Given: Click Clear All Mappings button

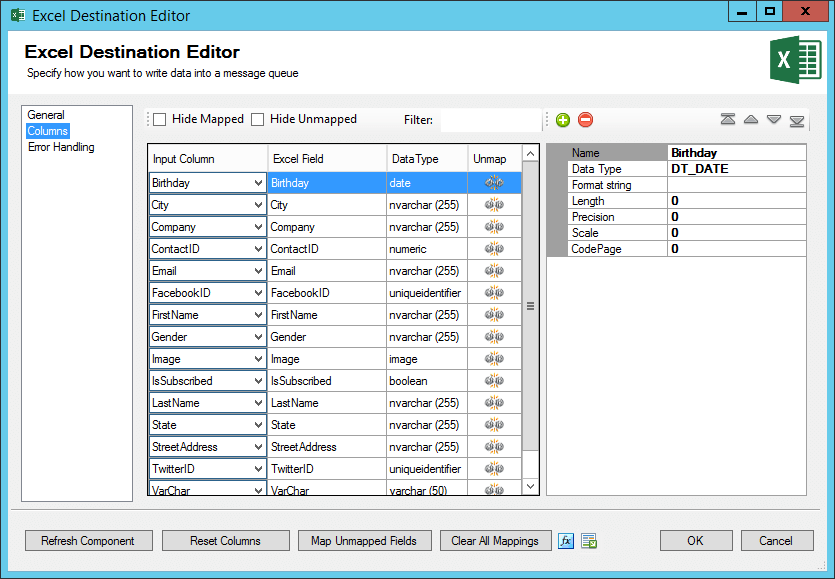Looking at the screenshot, I should (495, 541).
